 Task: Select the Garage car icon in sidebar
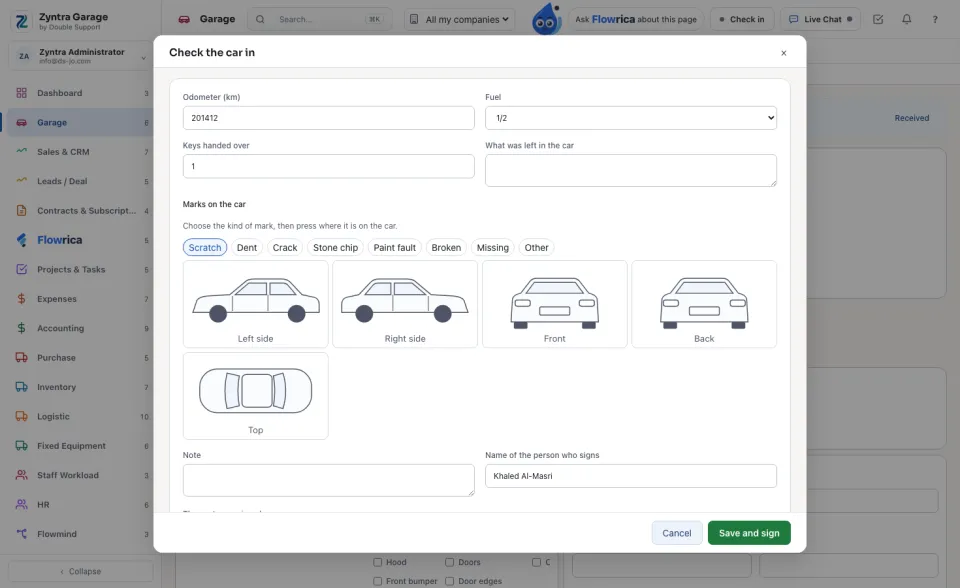pyautogui.click(x=21, y=122)
